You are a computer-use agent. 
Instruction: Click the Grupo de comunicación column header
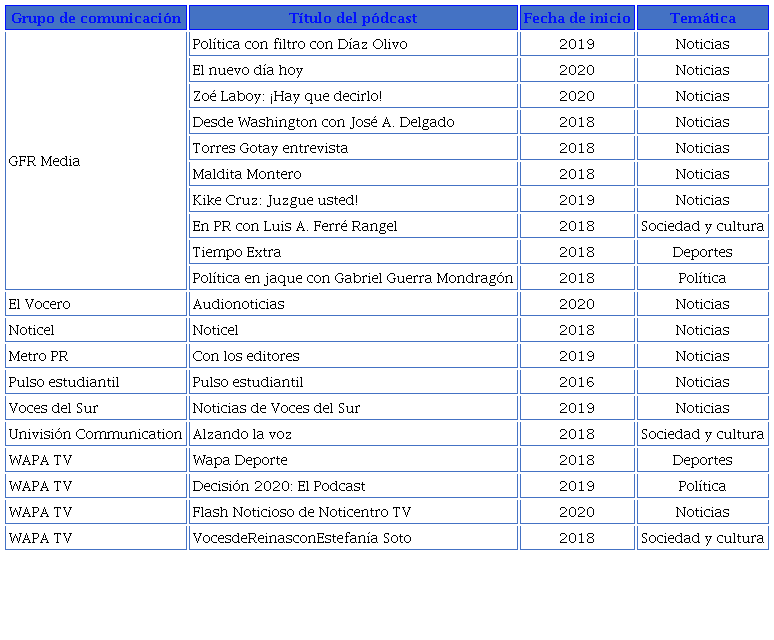(96, 18)
